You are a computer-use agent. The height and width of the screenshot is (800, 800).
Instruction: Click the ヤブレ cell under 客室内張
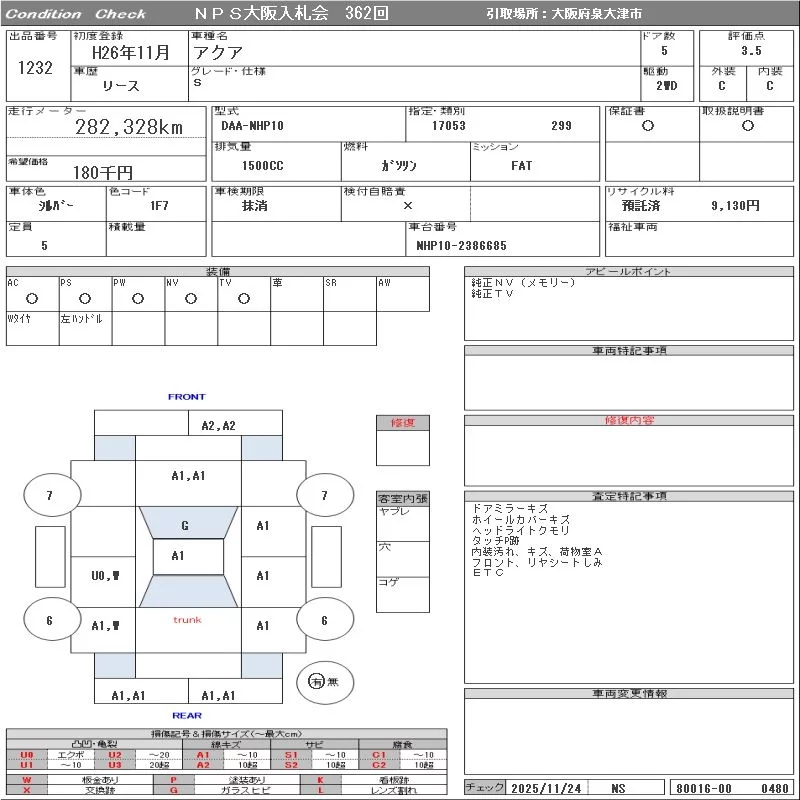coord(403,524)
